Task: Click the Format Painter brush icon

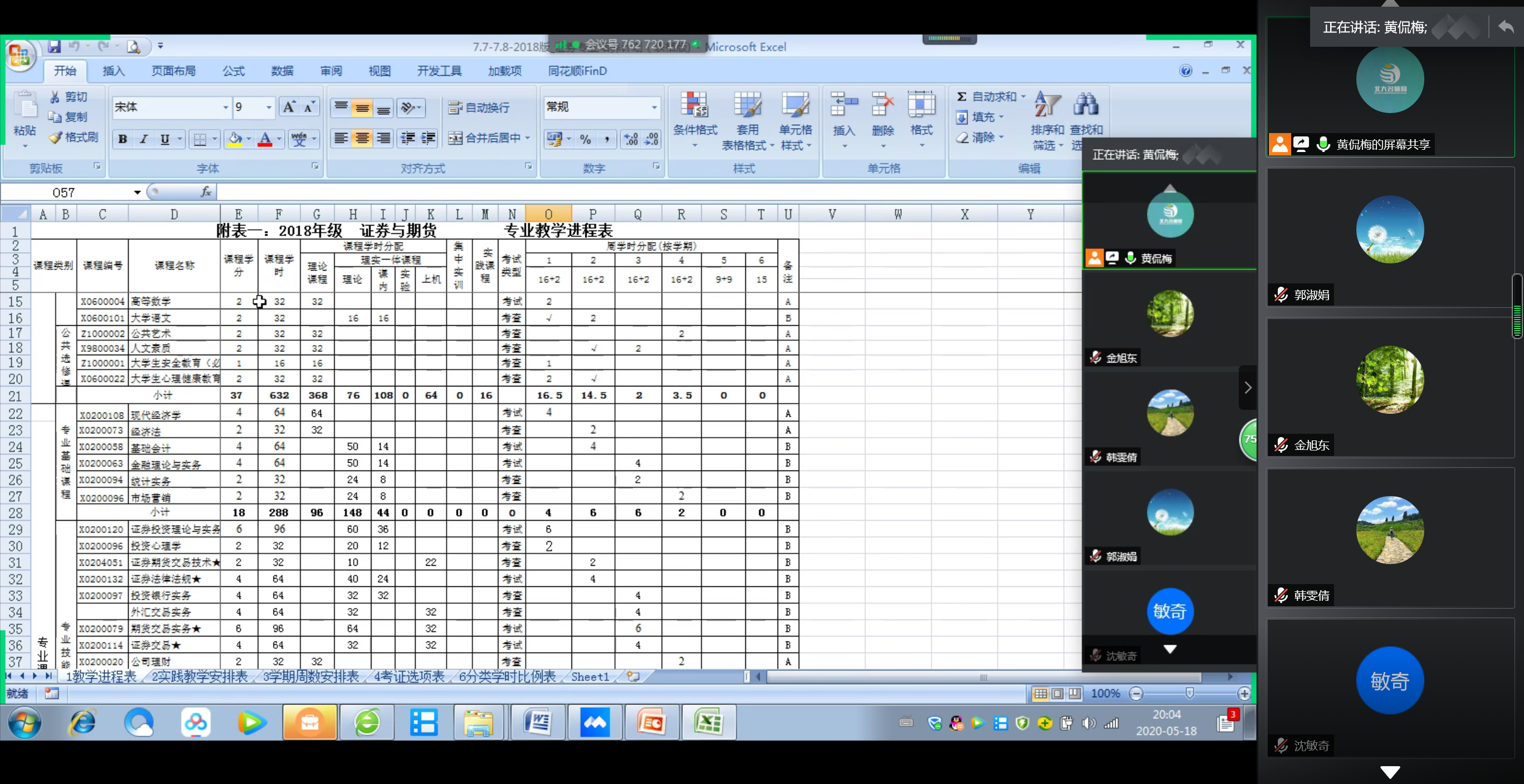Action: [56, 138]
